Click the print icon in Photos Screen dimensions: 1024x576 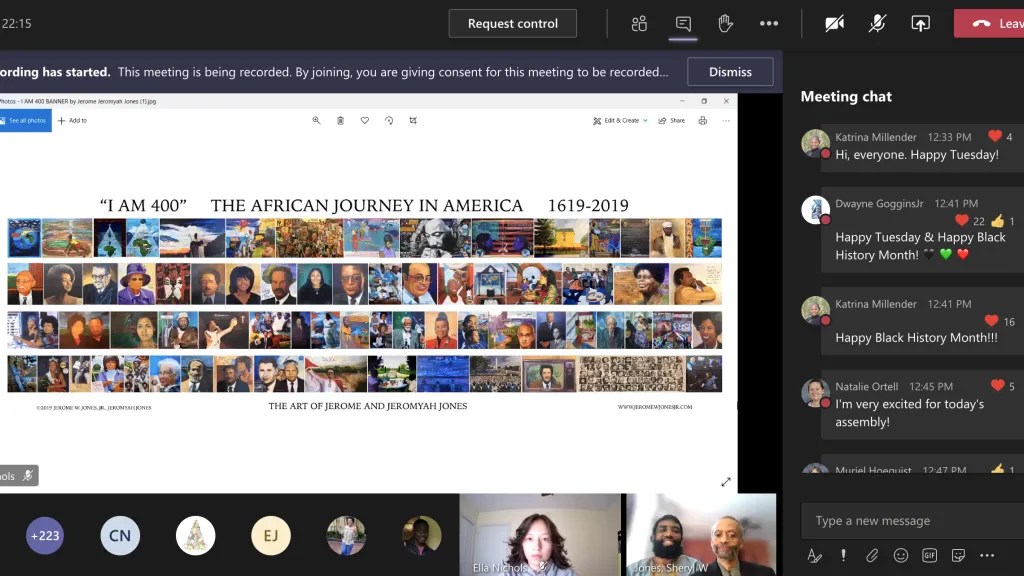[702, 120]
